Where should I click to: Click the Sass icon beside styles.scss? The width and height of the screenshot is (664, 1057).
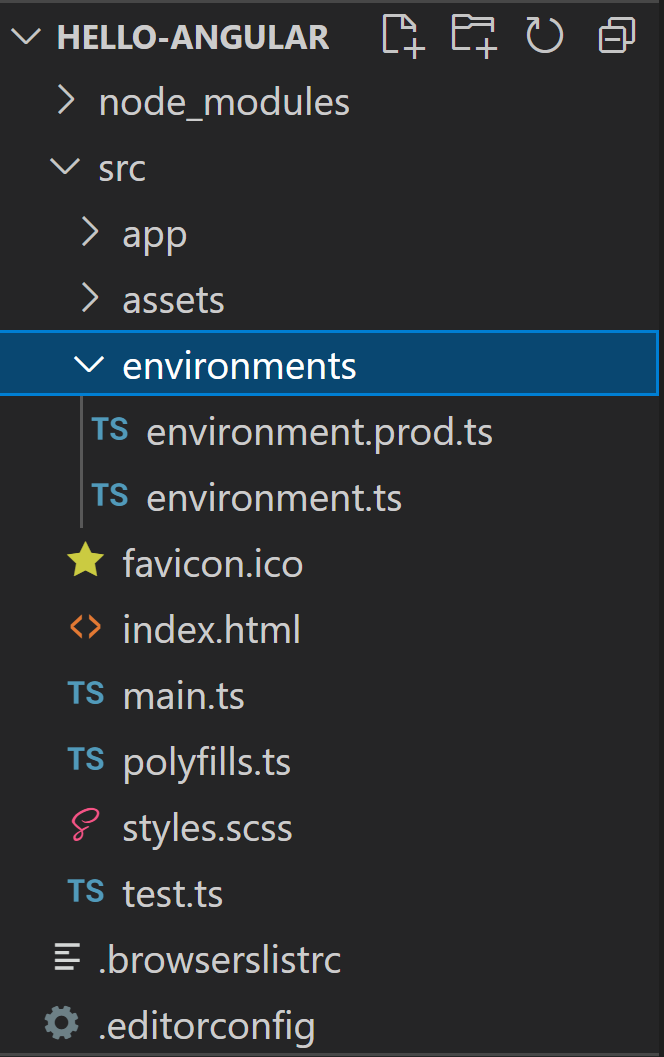click(x=86, y=825)
